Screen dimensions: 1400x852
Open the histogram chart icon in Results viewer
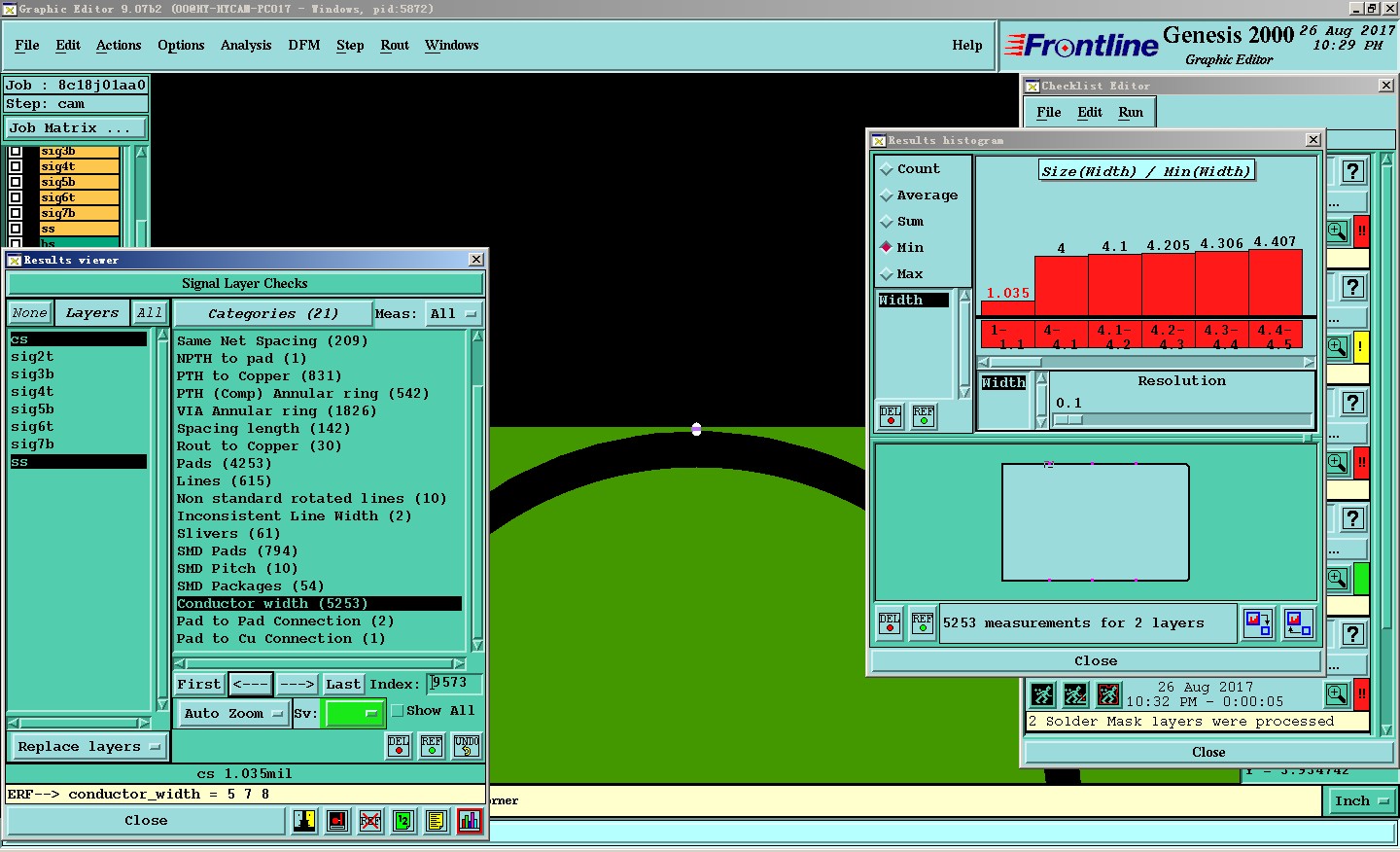[x=469, y=821]
